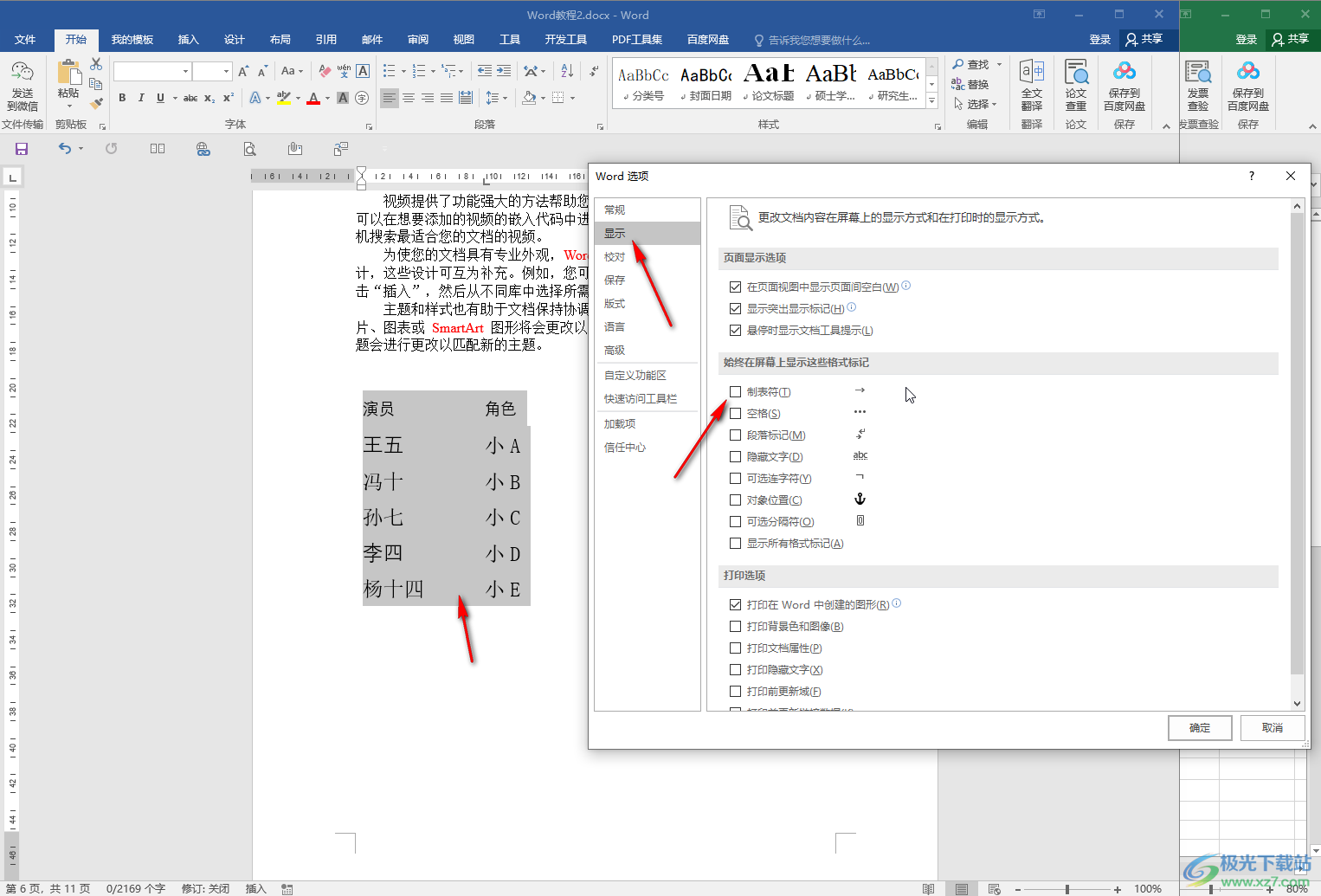Click Save to Baidu Netdisk in Word ribbon

pyautogui.click(x=1124, y=86)
